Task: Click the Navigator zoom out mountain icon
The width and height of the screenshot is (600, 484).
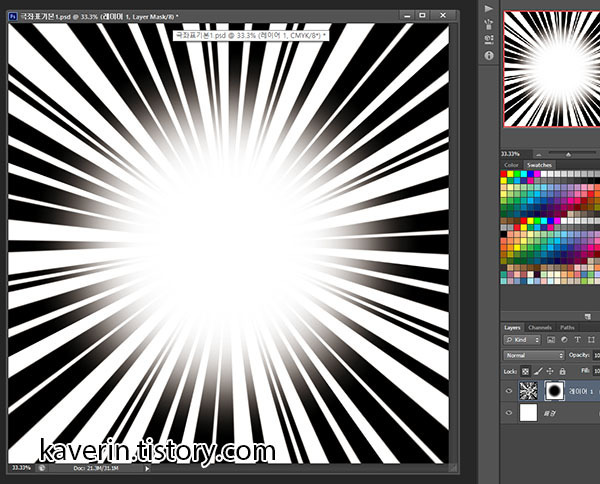Action: click(539, 154)
